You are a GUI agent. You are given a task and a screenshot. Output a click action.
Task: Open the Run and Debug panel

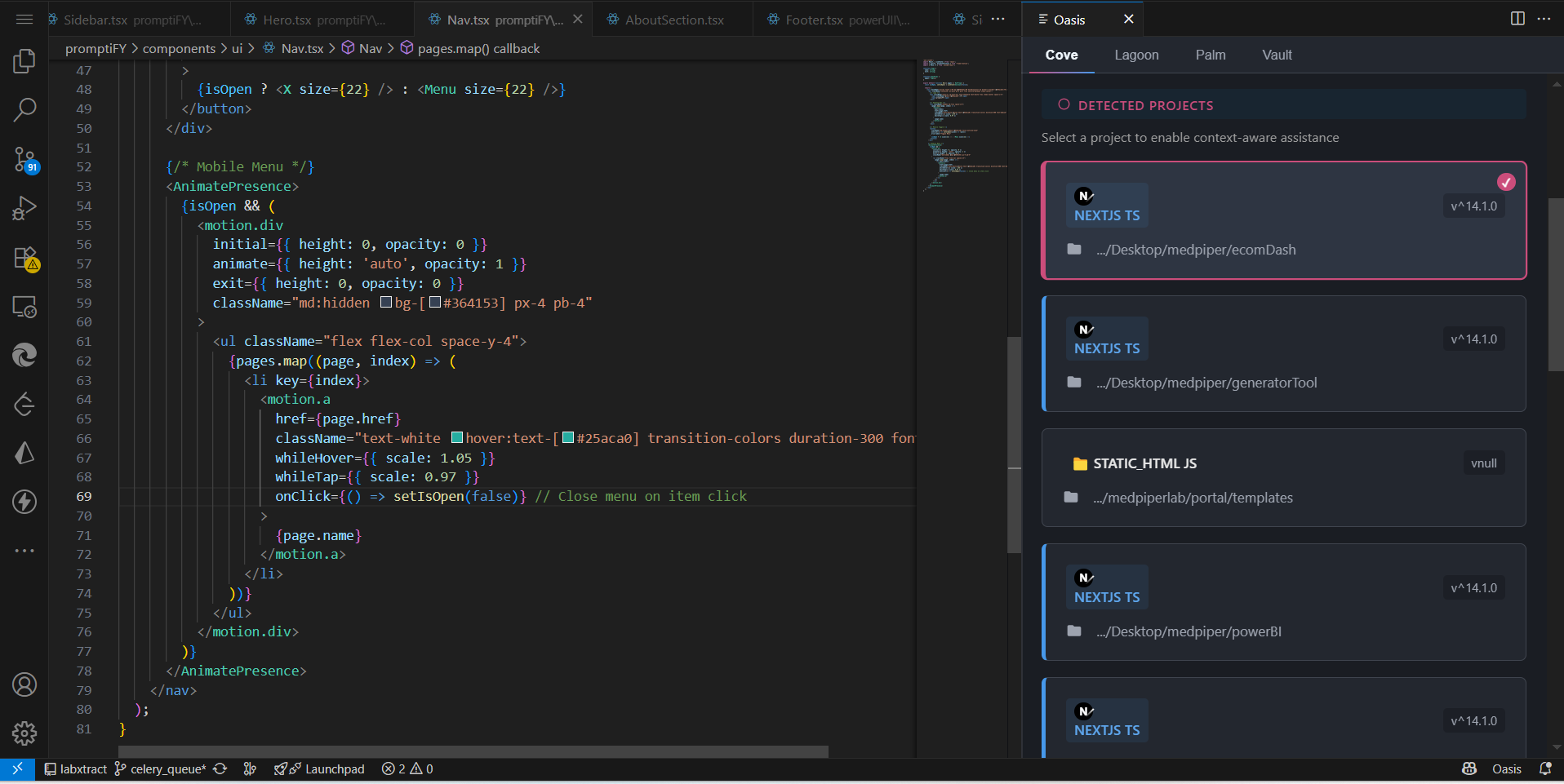[x=24, y=207]
